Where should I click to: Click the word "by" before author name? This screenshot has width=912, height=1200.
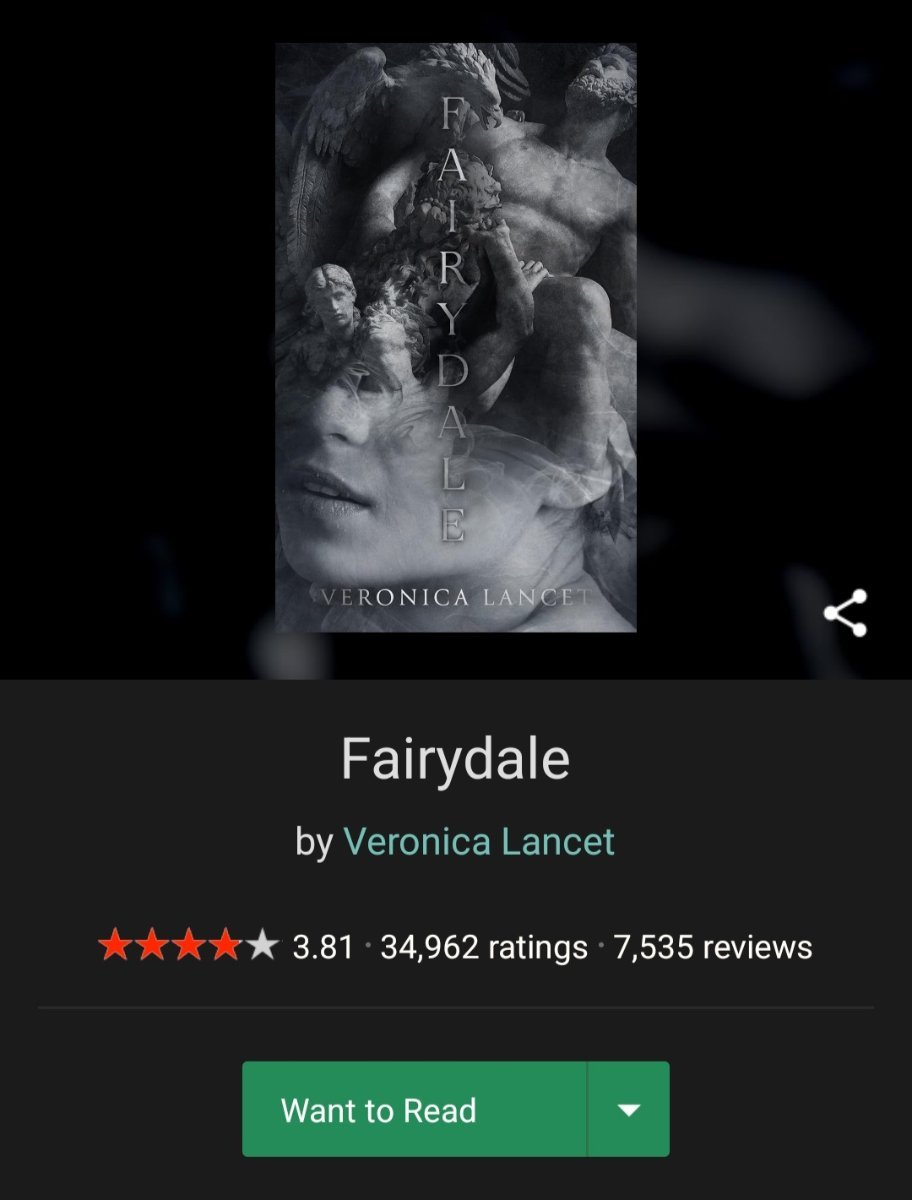[x=314, y=844]
